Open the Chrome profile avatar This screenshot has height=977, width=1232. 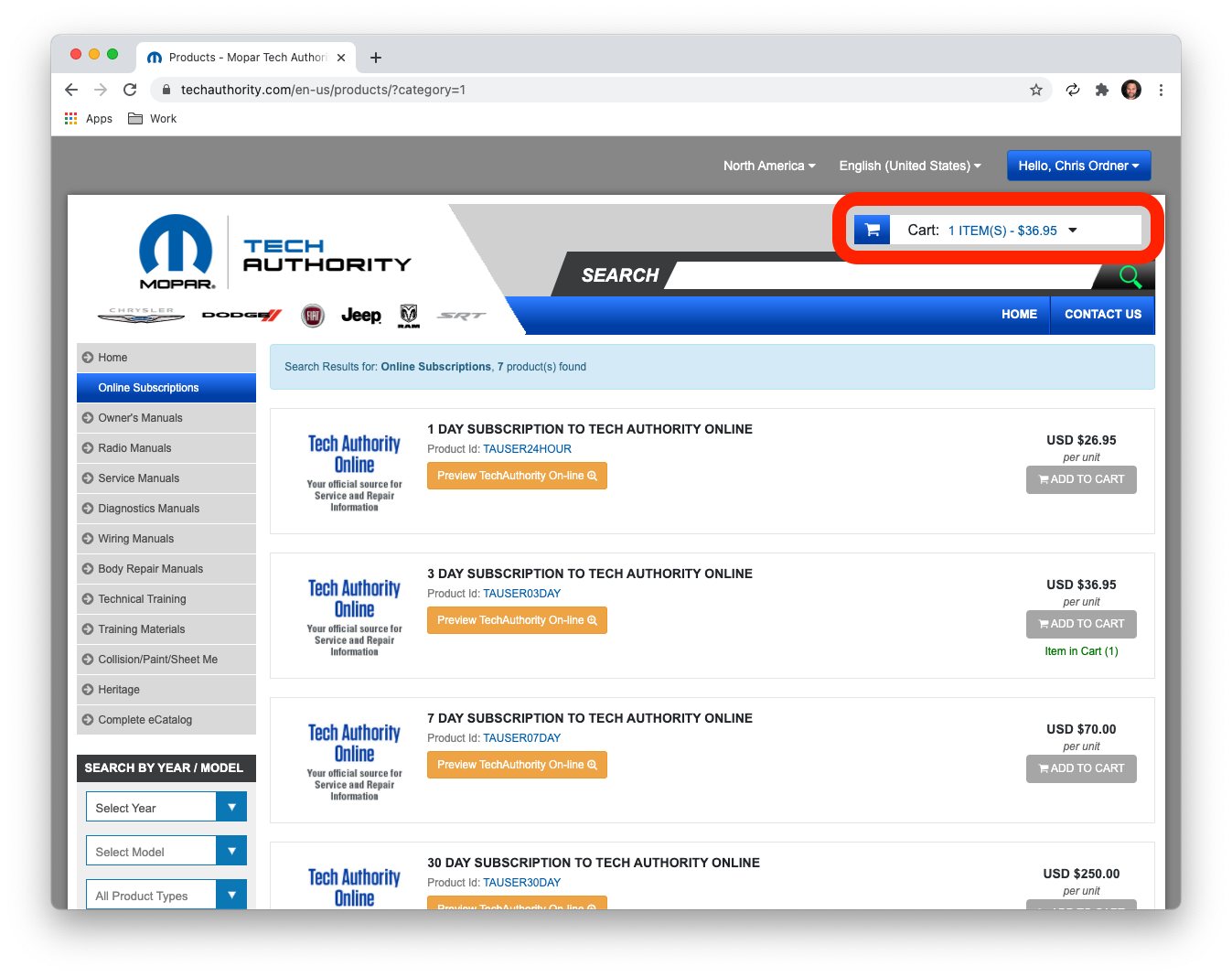(1131, 90)
